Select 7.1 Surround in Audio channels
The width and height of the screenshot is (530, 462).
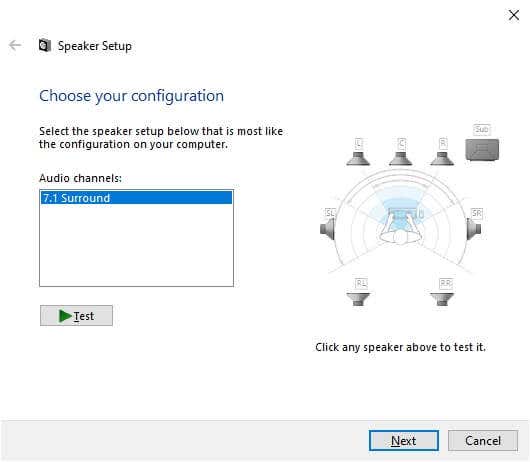coord(136,198)
